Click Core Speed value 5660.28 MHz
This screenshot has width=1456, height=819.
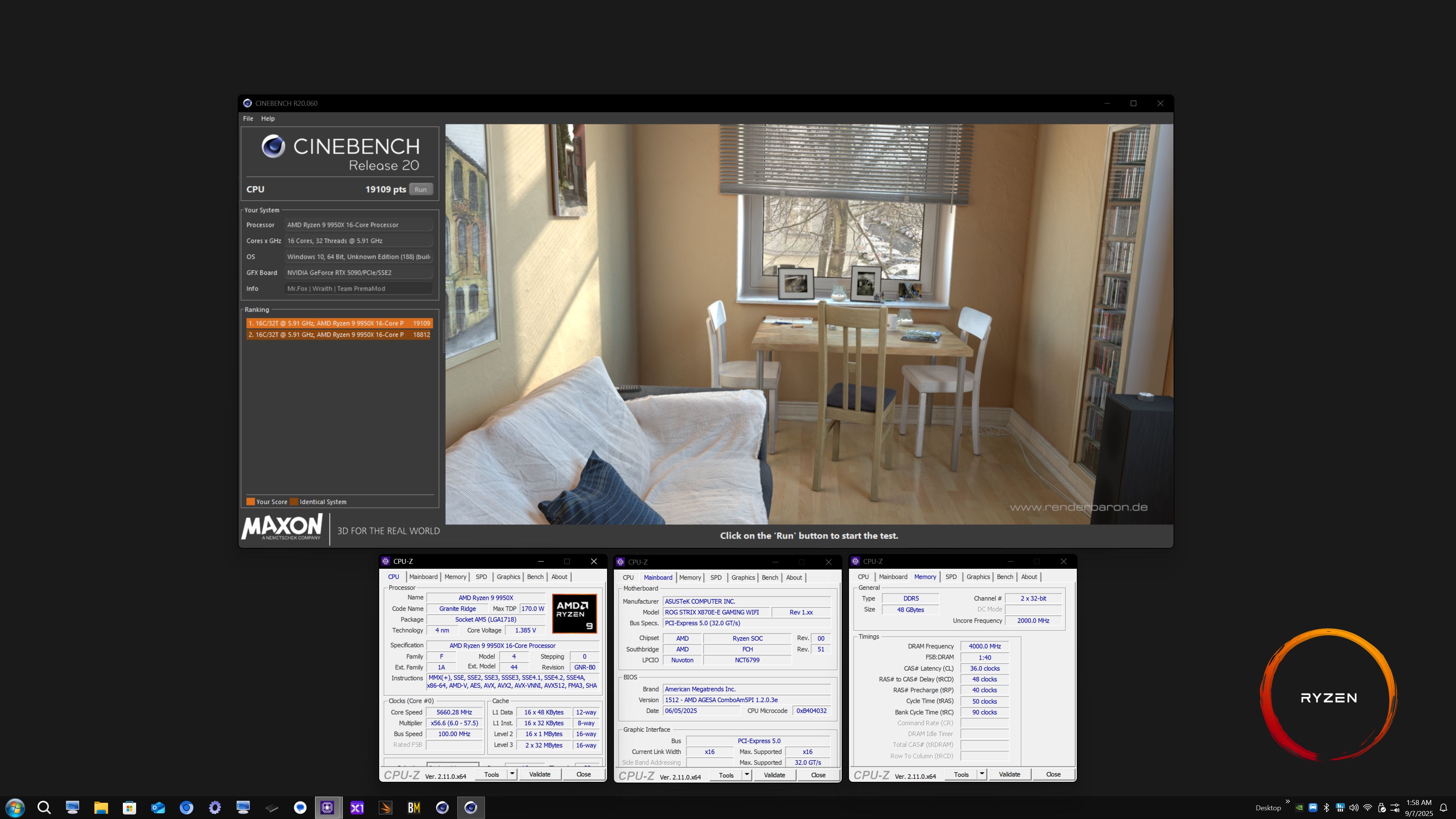click(455, 712)
